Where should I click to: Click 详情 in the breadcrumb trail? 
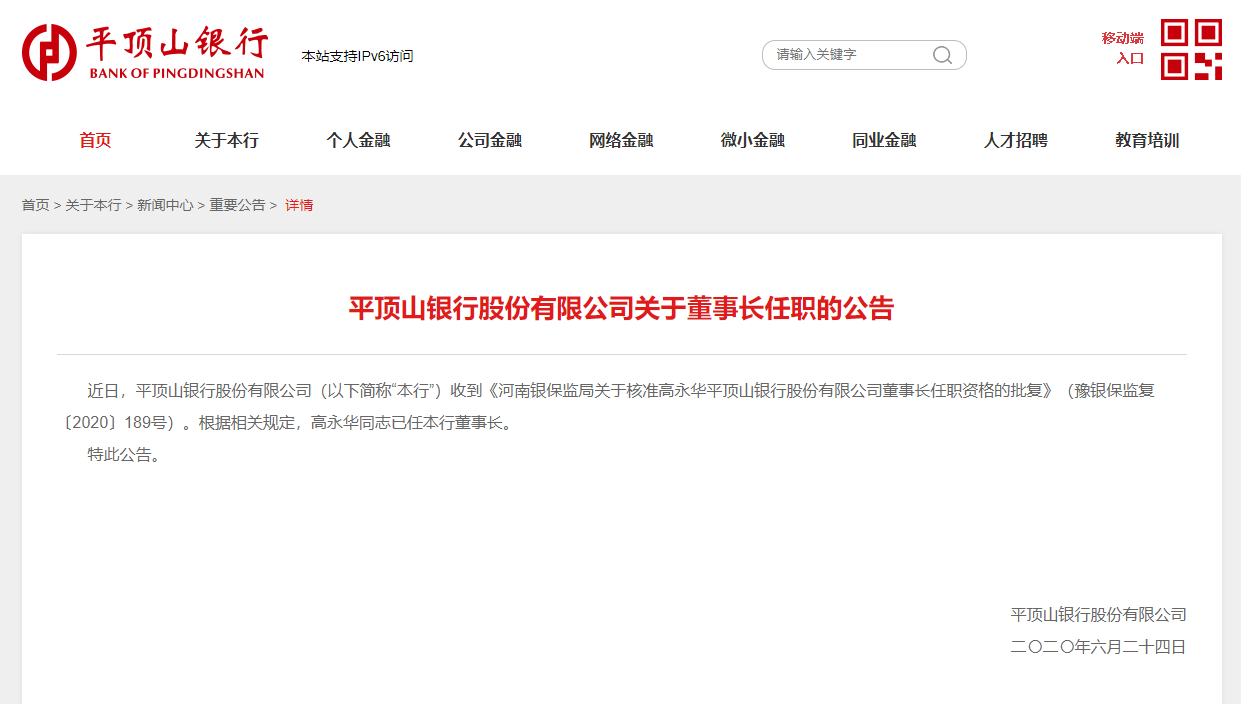pyautogui.click(x=299, y=205)
